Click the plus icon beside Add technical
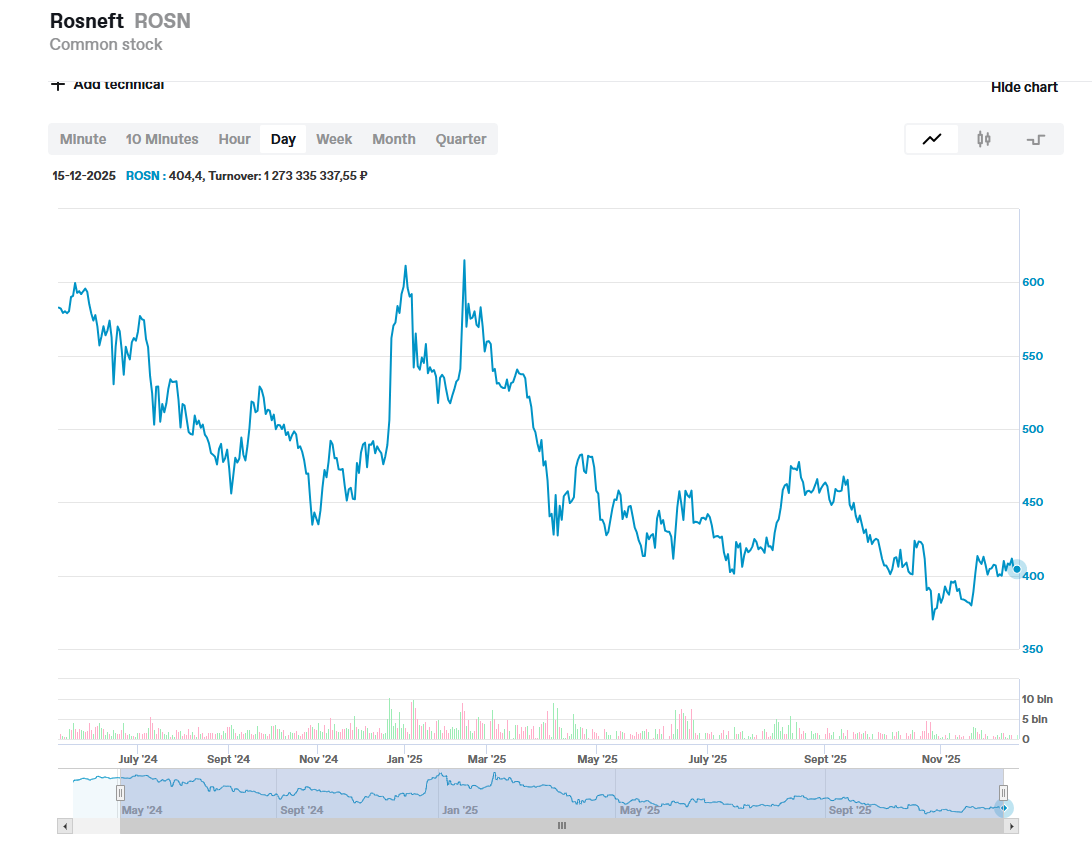 point(58,85)
